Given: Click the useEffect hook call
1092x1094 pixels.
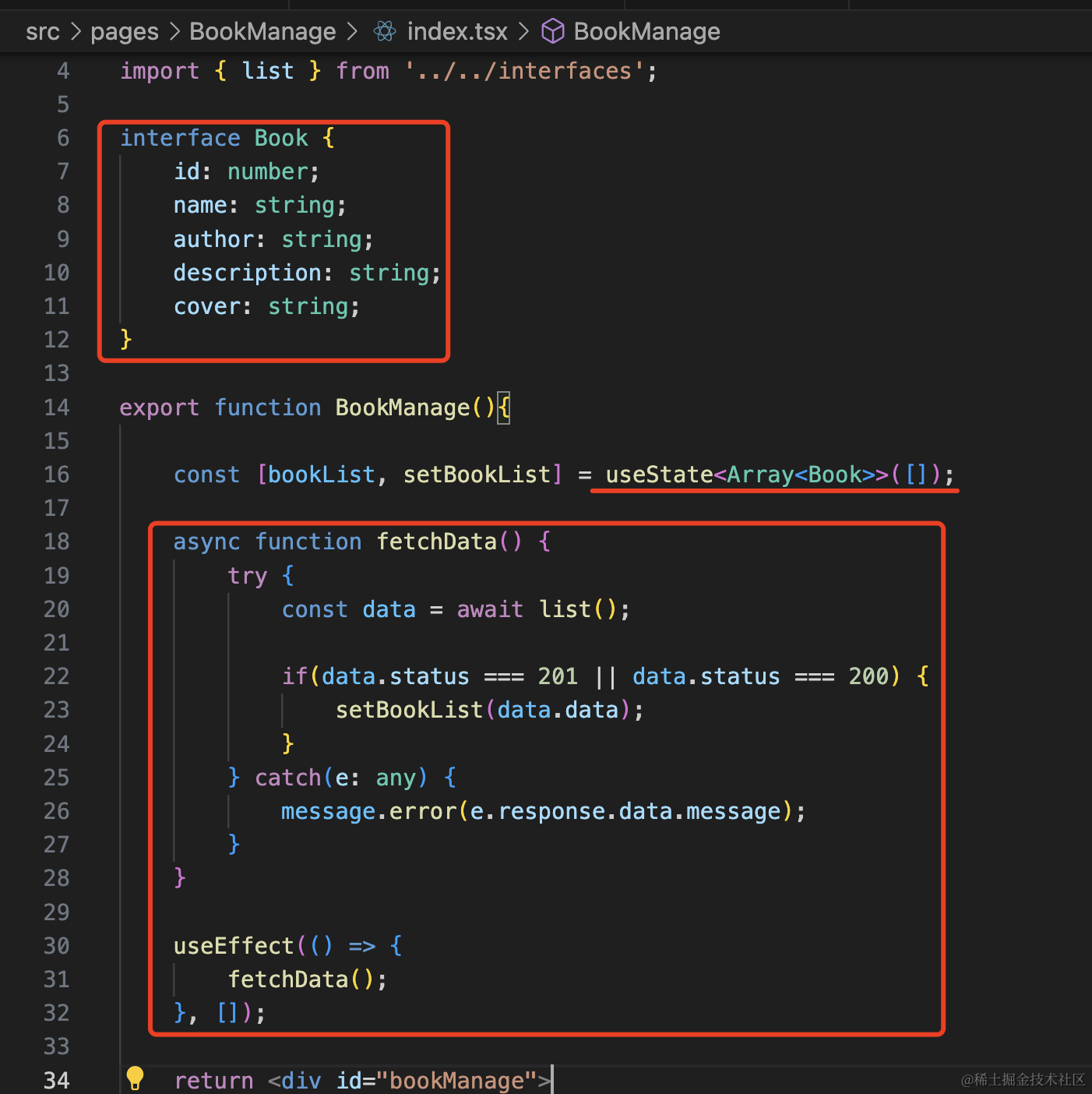Looking at the screenshot, I should coord(233,946).
